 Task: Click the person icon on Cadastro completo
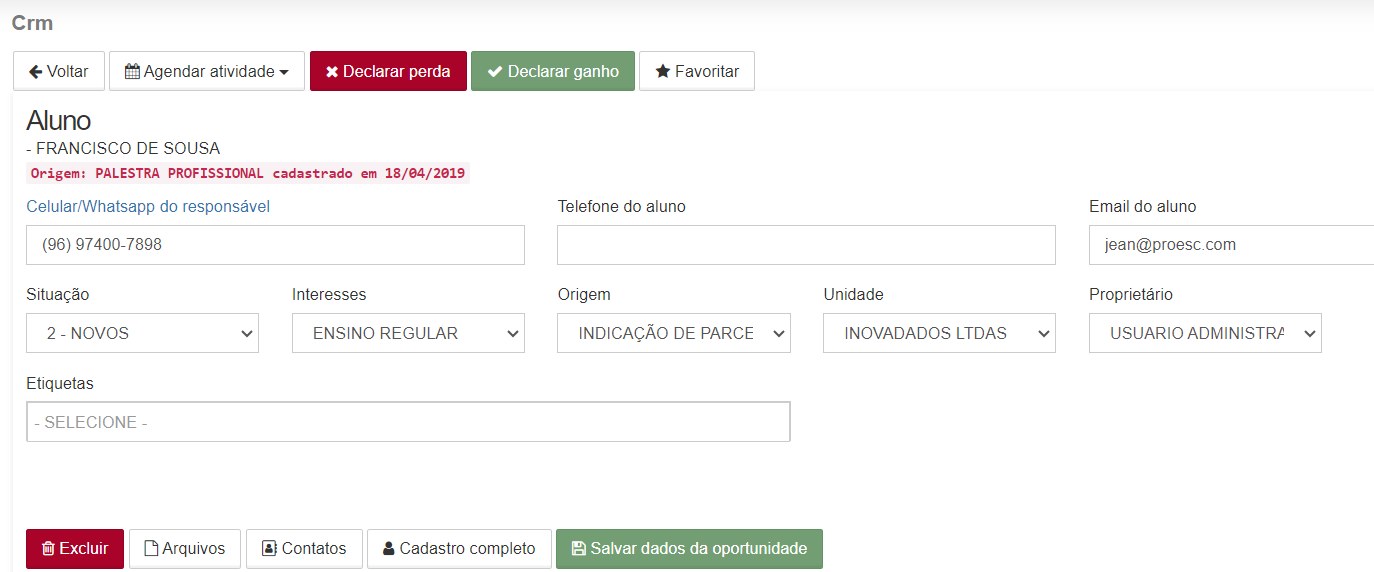389,549
